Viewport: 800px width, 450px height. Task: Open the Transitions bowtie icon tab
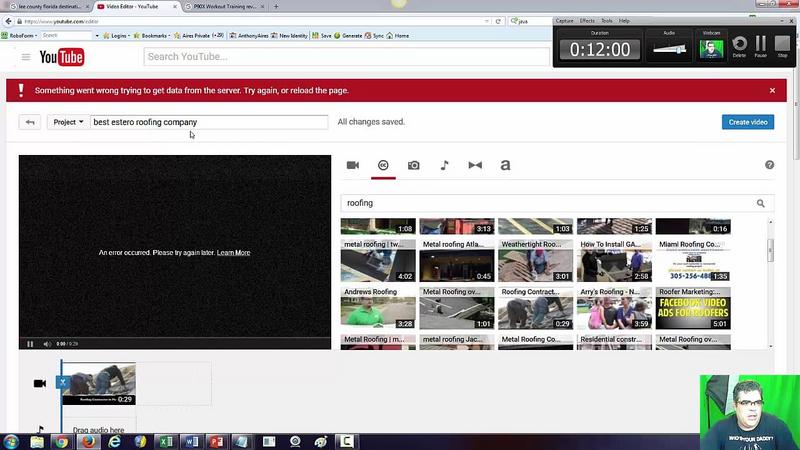475,165
